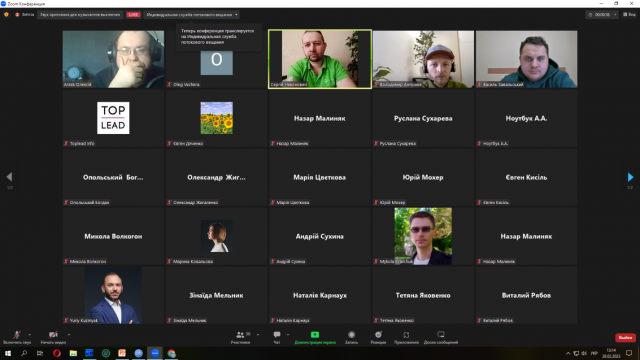Click the encryption shield icon at top left
This screenshot has height=360, width=640.
pyautogui.click(x=6, y=15)
